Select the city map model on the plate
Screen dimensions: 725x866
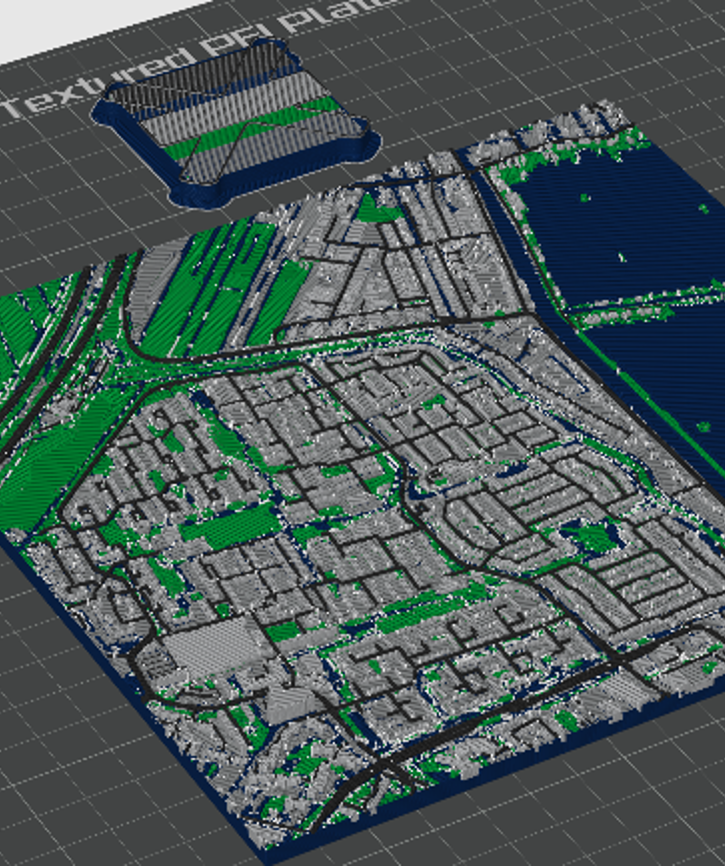click(364, 480)
